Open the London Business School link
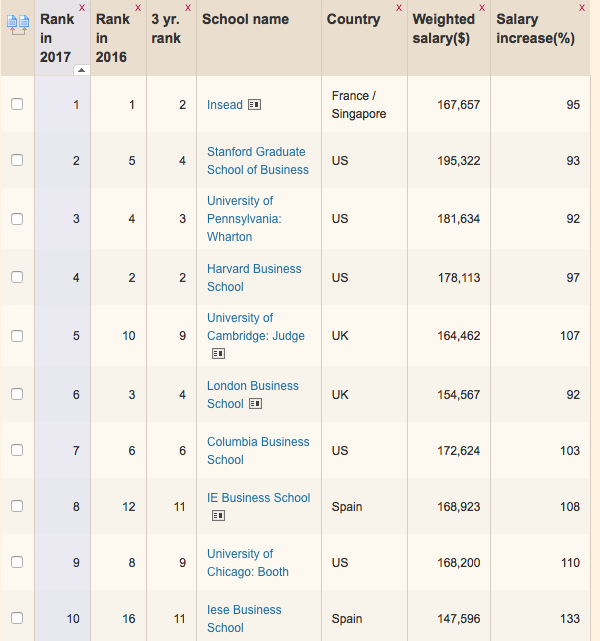Image resolution: width=600 pixels, height=641 pixels. 253,394
